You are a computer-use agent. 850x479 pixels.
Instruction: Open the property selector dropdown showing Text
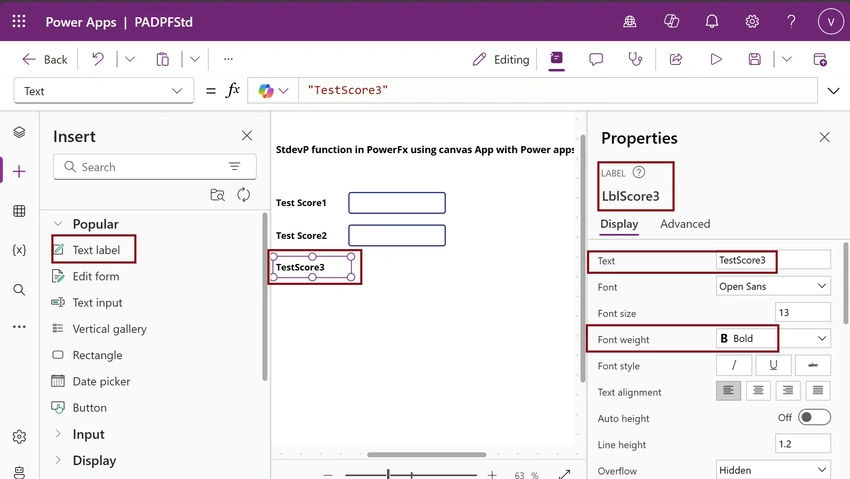pyautogui.click(x=104, y=90)
